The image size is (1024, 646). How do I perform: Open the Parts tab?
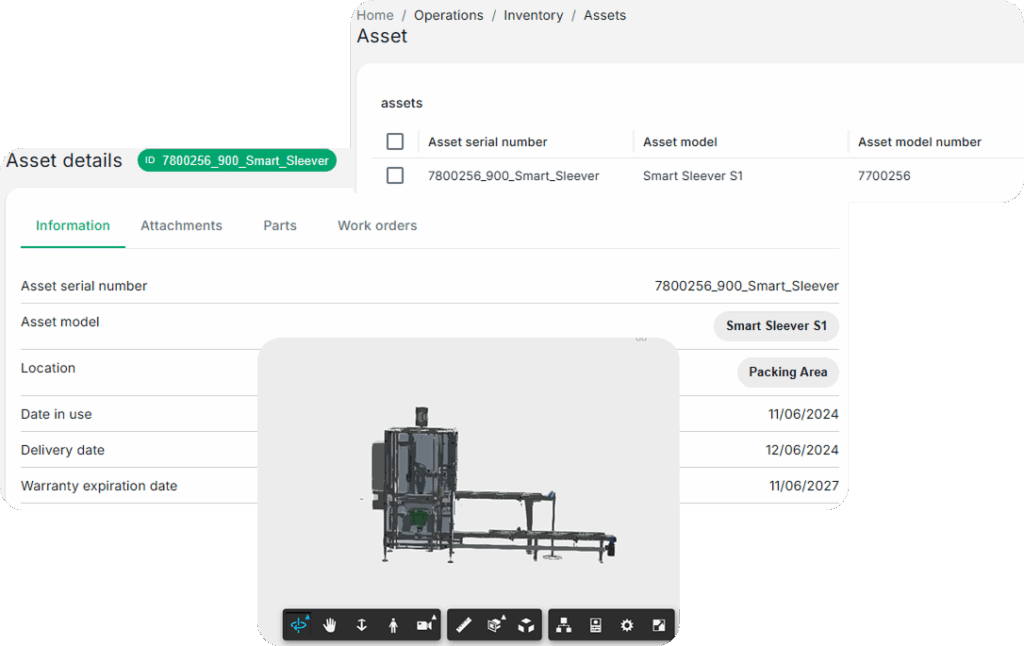280,226
